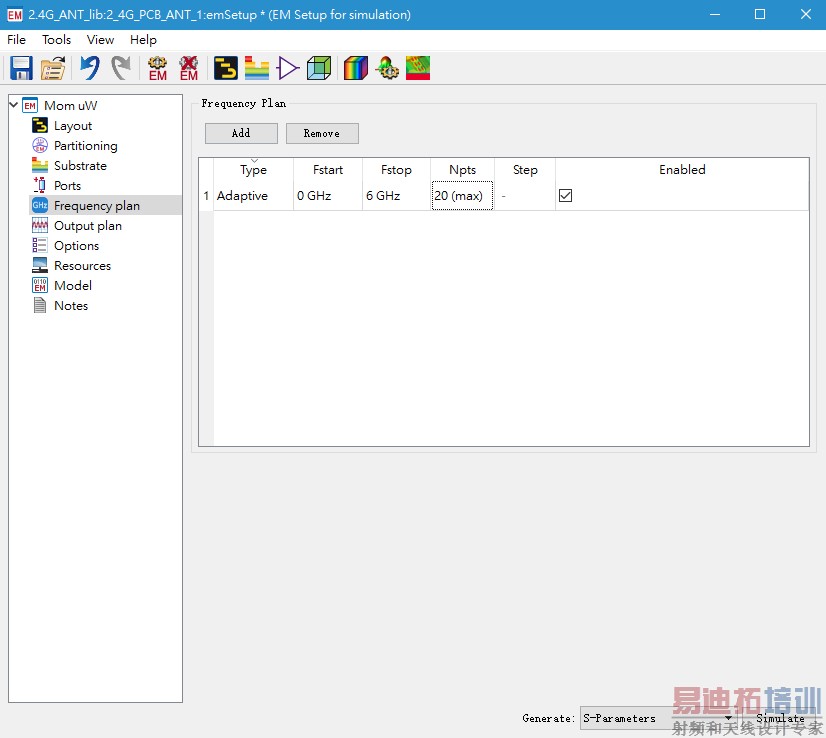Click the Npts column header

click(463, 170)
